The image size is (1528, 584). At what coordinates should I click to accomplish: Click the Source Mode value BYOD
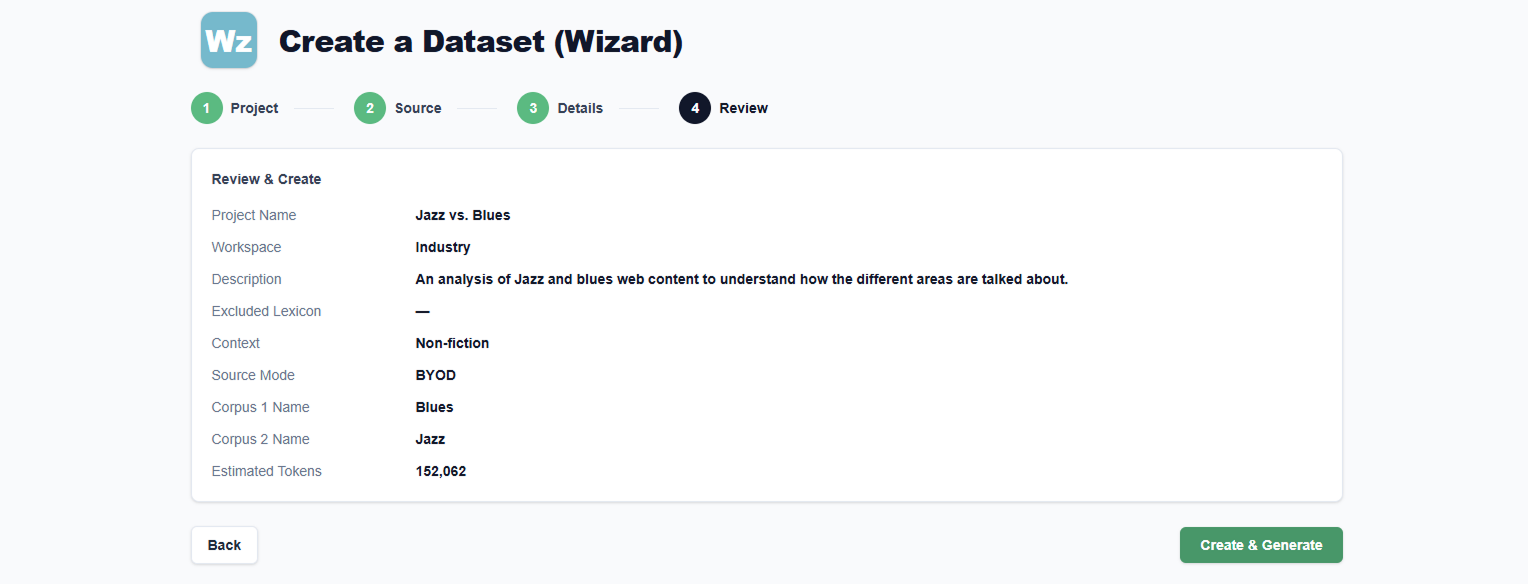click(x=436, y=375)
